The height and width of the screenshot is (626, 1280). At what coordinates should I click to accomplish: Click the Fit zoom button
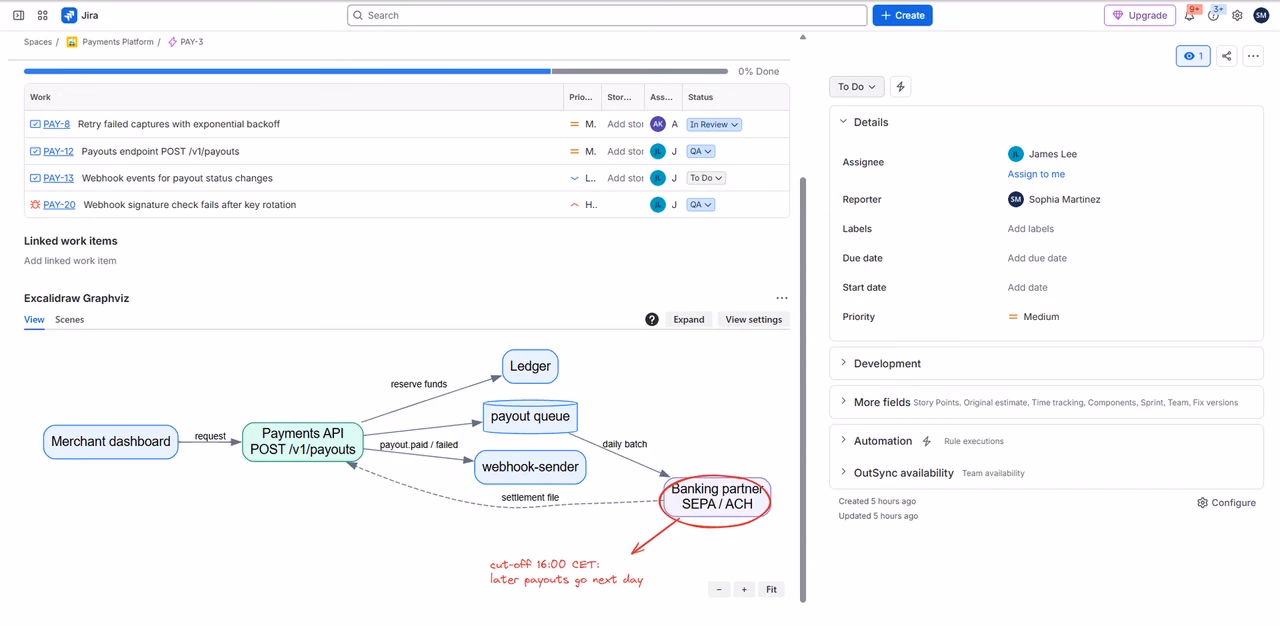(x=771, y=589)
